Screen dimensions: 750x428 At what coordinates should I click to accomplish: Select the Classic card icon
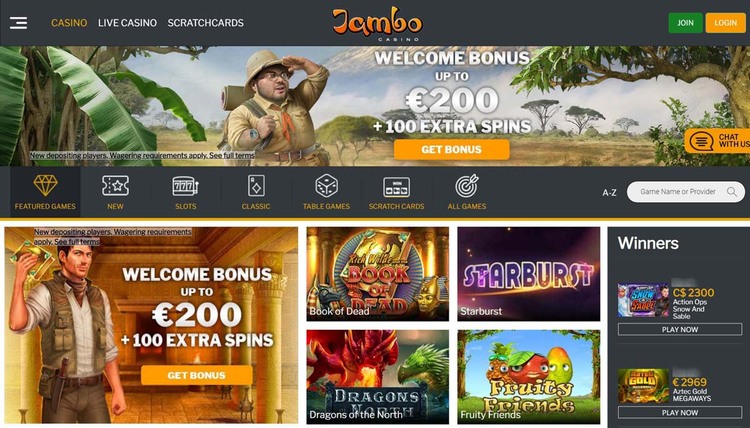(256, 186)
